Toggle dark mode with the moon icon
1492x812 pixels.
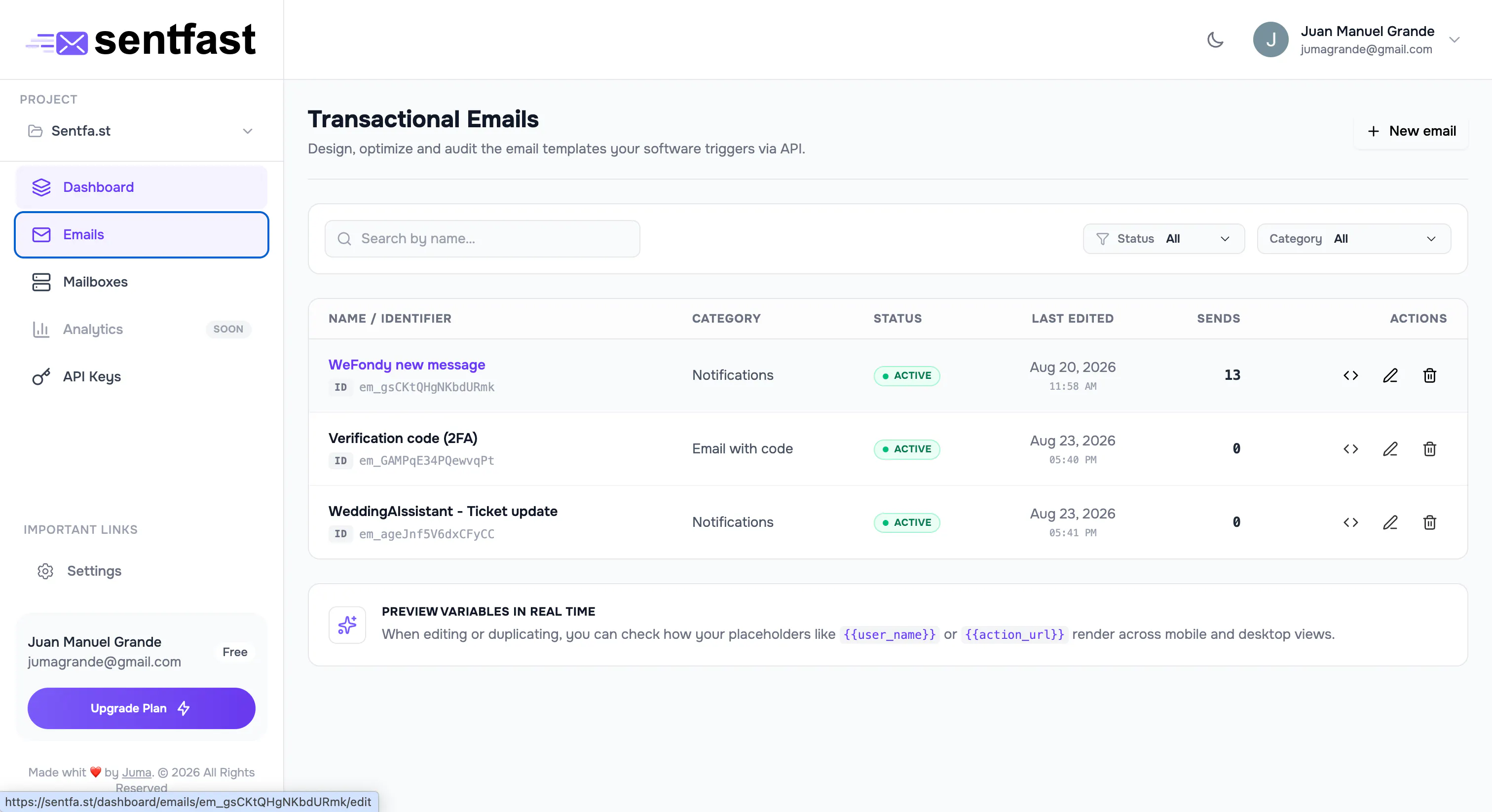point(1215,40)
